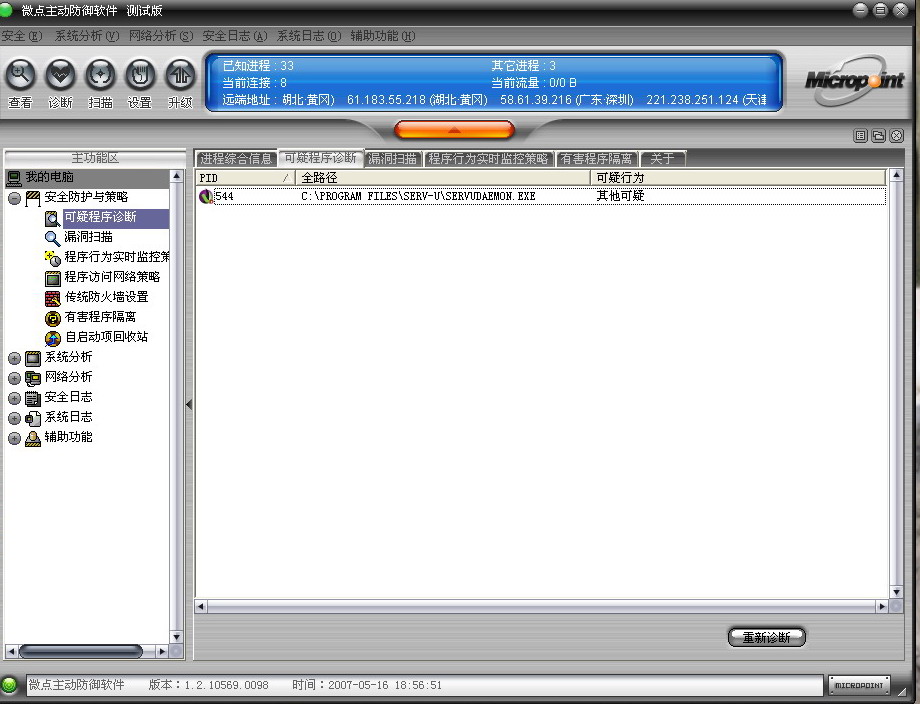Click the green status indicator in status bar
Image resolution: width=920 pixels, height=704 pixels.
[9, 685]
